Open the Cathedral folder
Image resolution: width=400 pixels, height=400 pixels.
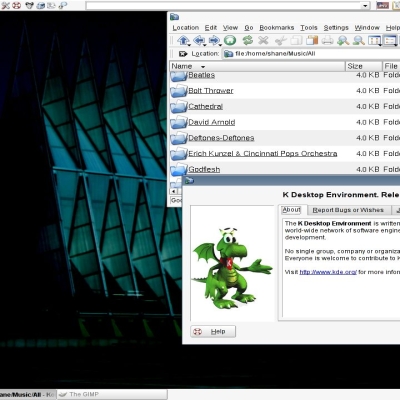click(205, 106)
